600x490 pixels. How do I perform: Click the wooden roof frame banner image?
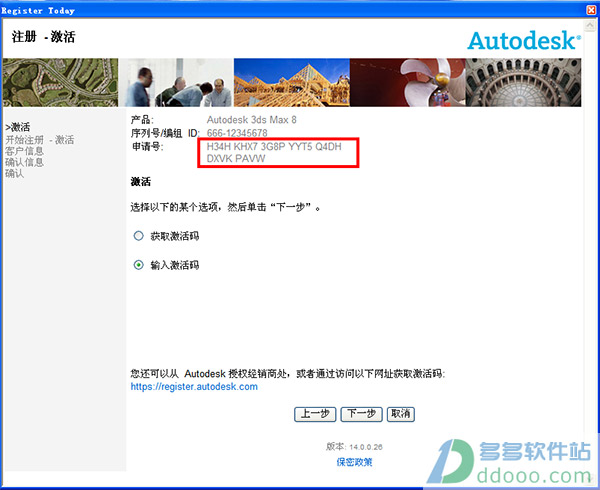(292, 82)
